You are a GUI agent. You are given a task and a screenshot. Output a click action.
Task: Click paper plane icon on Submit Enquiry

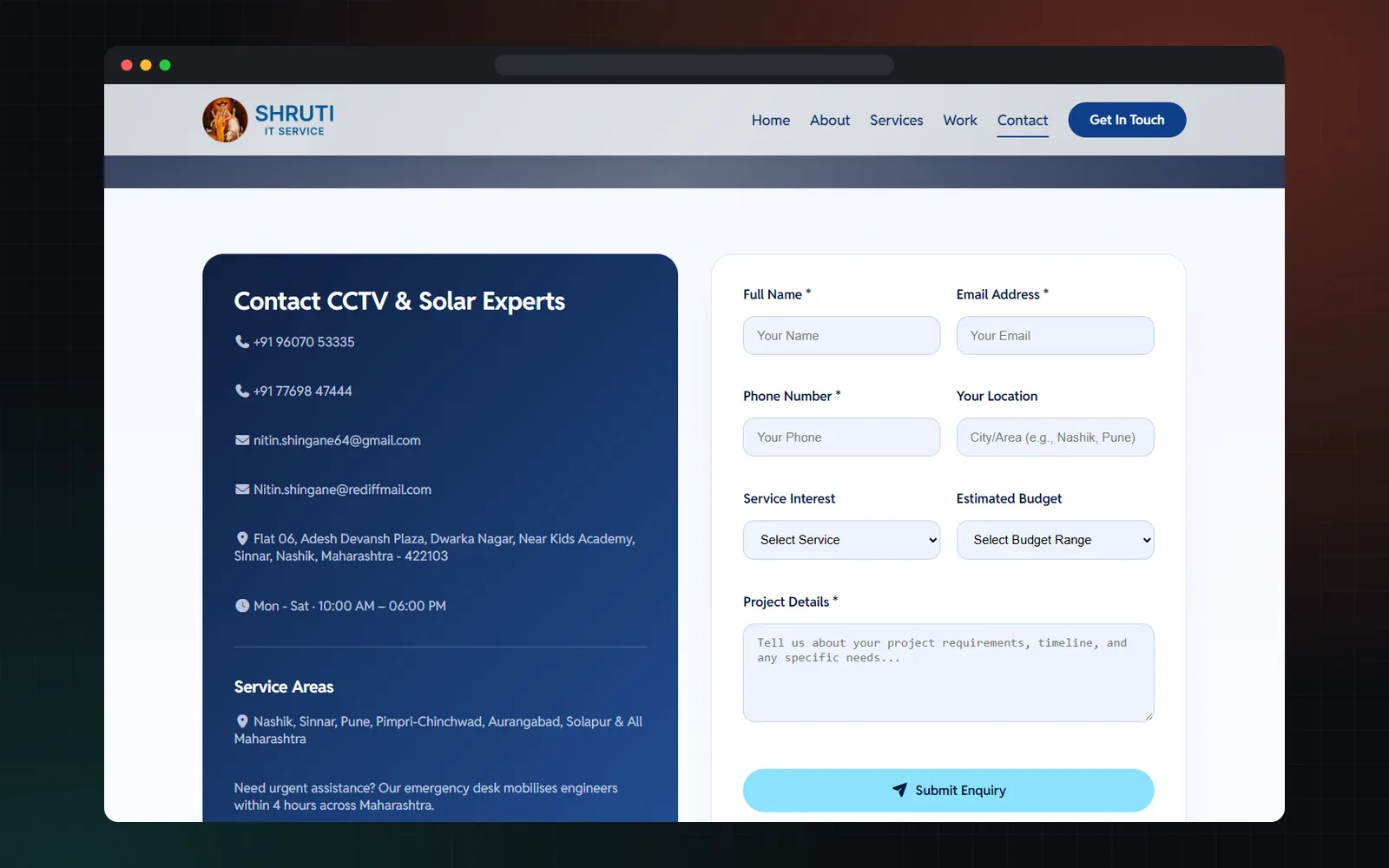pyautogui.click(x=899, y=790)
